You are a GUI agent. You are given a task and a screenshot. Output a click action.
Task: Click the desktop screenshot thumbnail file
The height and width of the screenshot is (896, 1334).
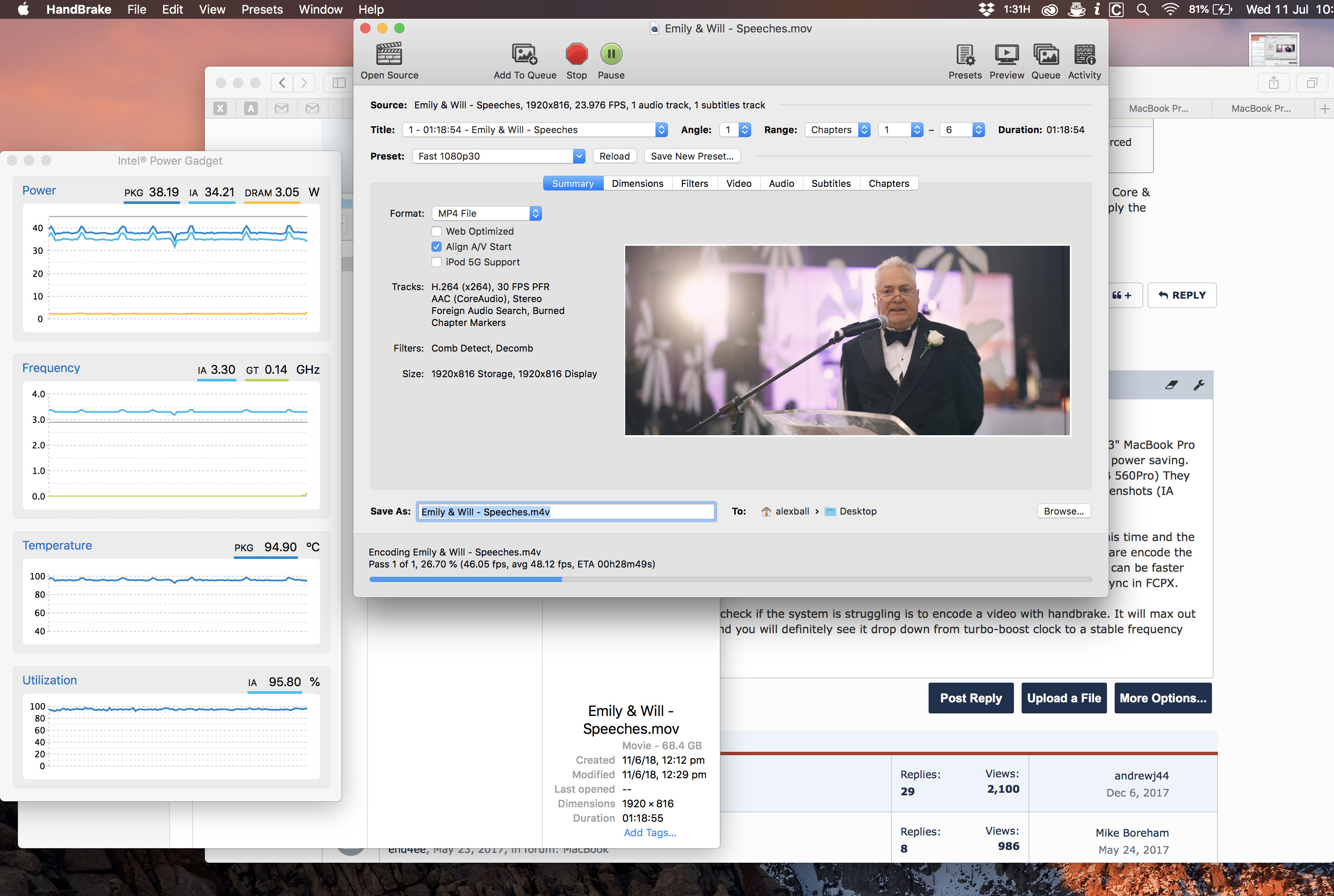(1274, 50)
